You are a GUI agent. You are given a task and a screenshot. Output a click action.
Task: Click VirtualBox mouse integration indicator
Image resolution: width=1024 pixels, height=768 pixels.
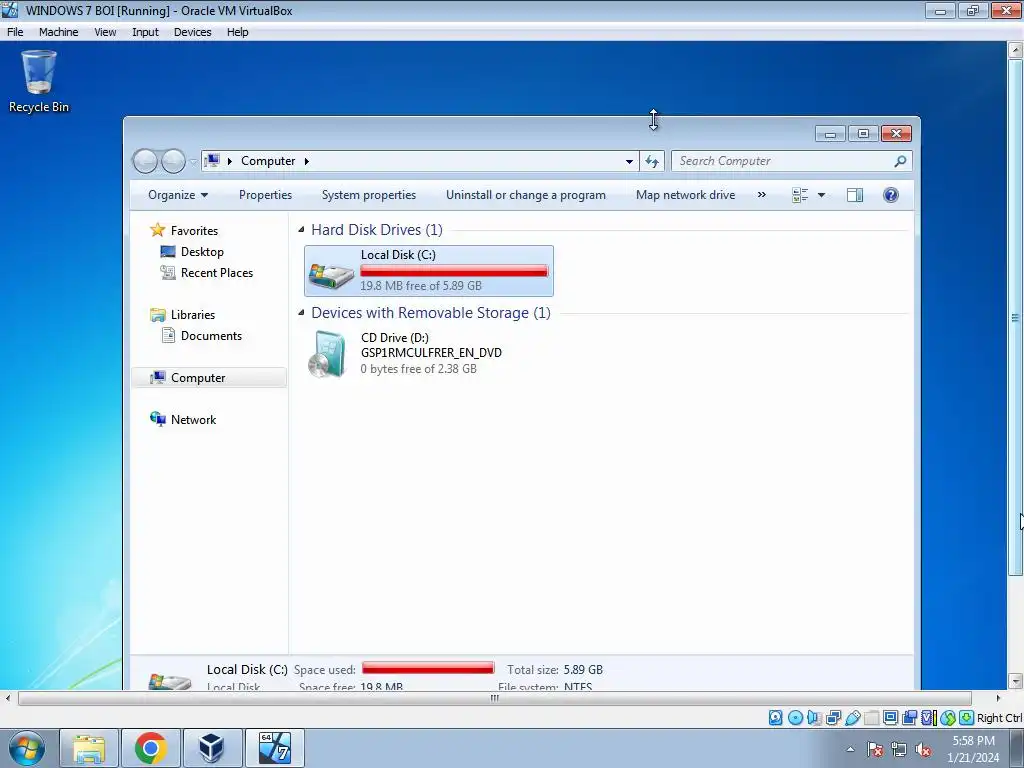coord(948,718)
